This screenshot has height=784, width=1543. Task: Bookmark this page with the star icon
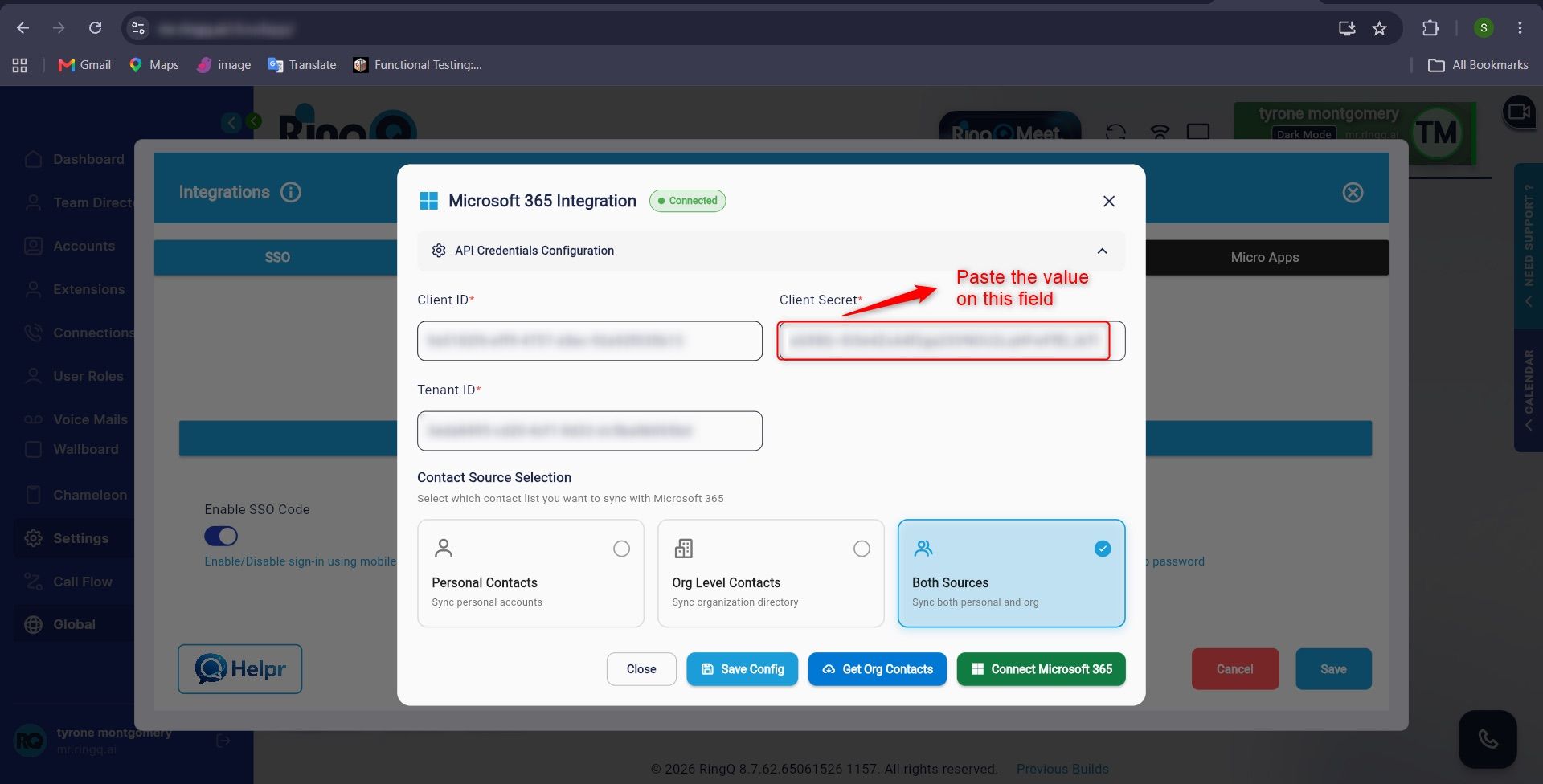(1380, 28)
